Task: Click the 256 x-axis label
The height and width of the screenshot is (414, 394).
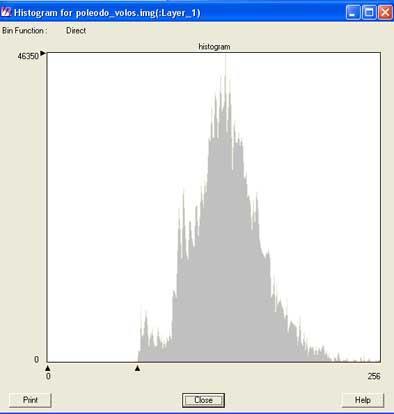Action: pos(374,376)
